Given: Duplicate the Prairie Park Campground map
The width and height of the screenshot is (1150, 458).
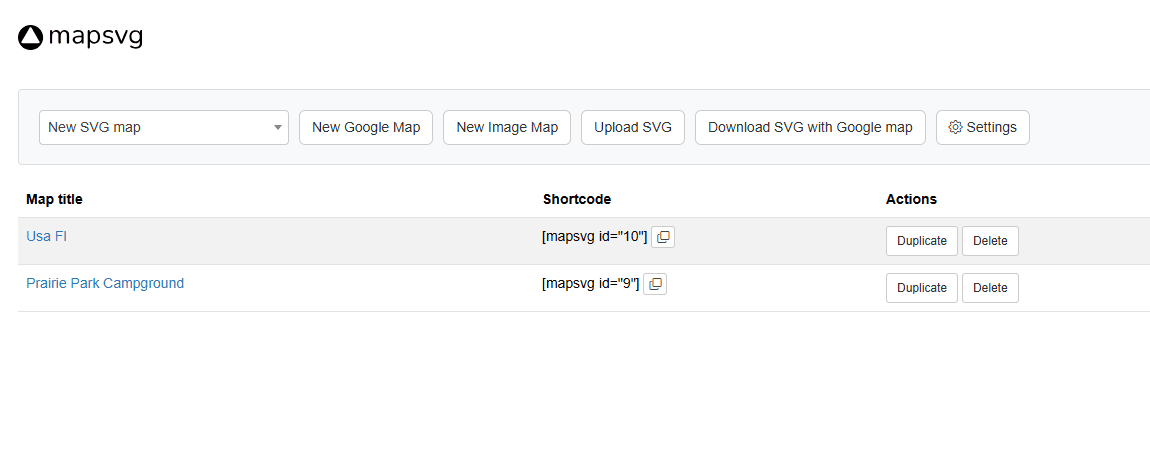Looking at the screenshot, I should pos(921,288).
